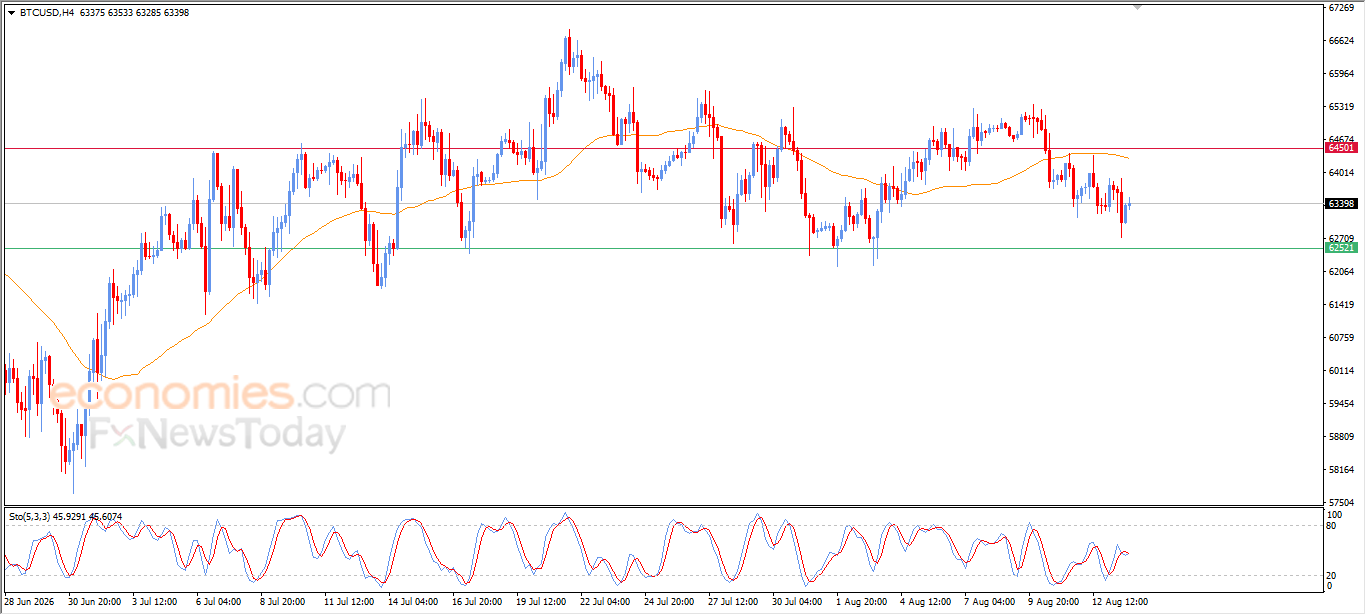Click the stochastic 80 level scale mark
This screenshot has height=615, width=1366.
[x=1332, y=525]
